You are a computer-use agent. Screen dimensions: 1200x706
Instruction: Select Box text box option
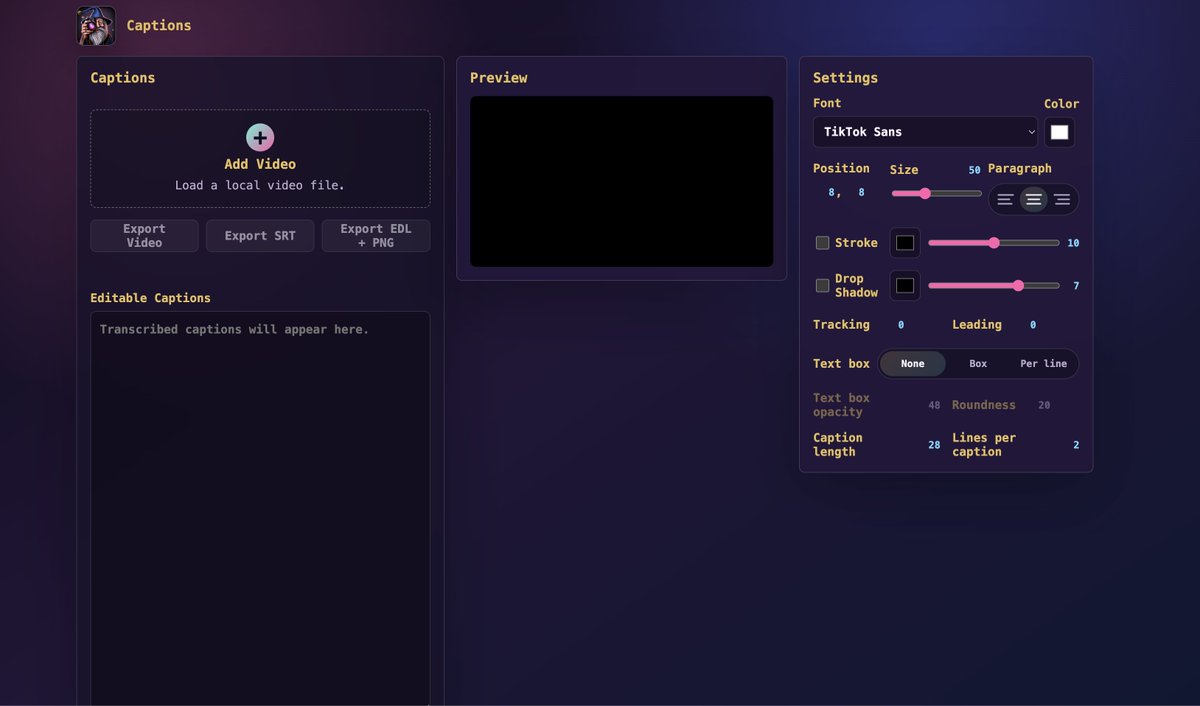tap(978, 364)
